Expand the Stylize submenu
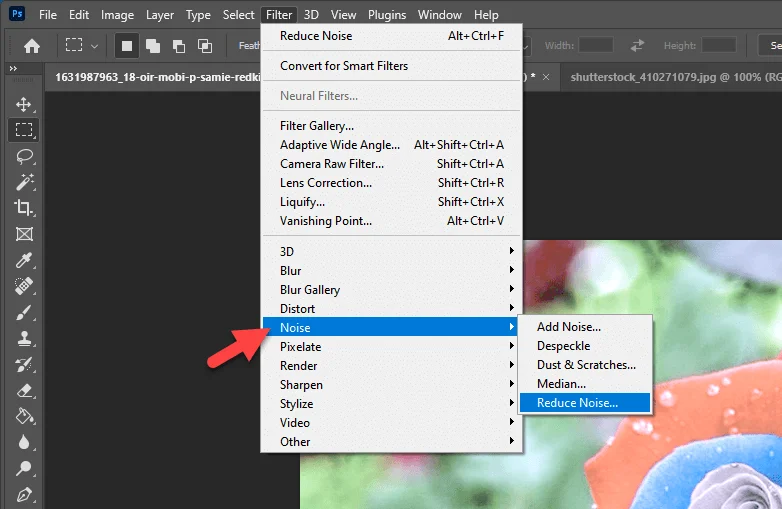 pos(391,403)
